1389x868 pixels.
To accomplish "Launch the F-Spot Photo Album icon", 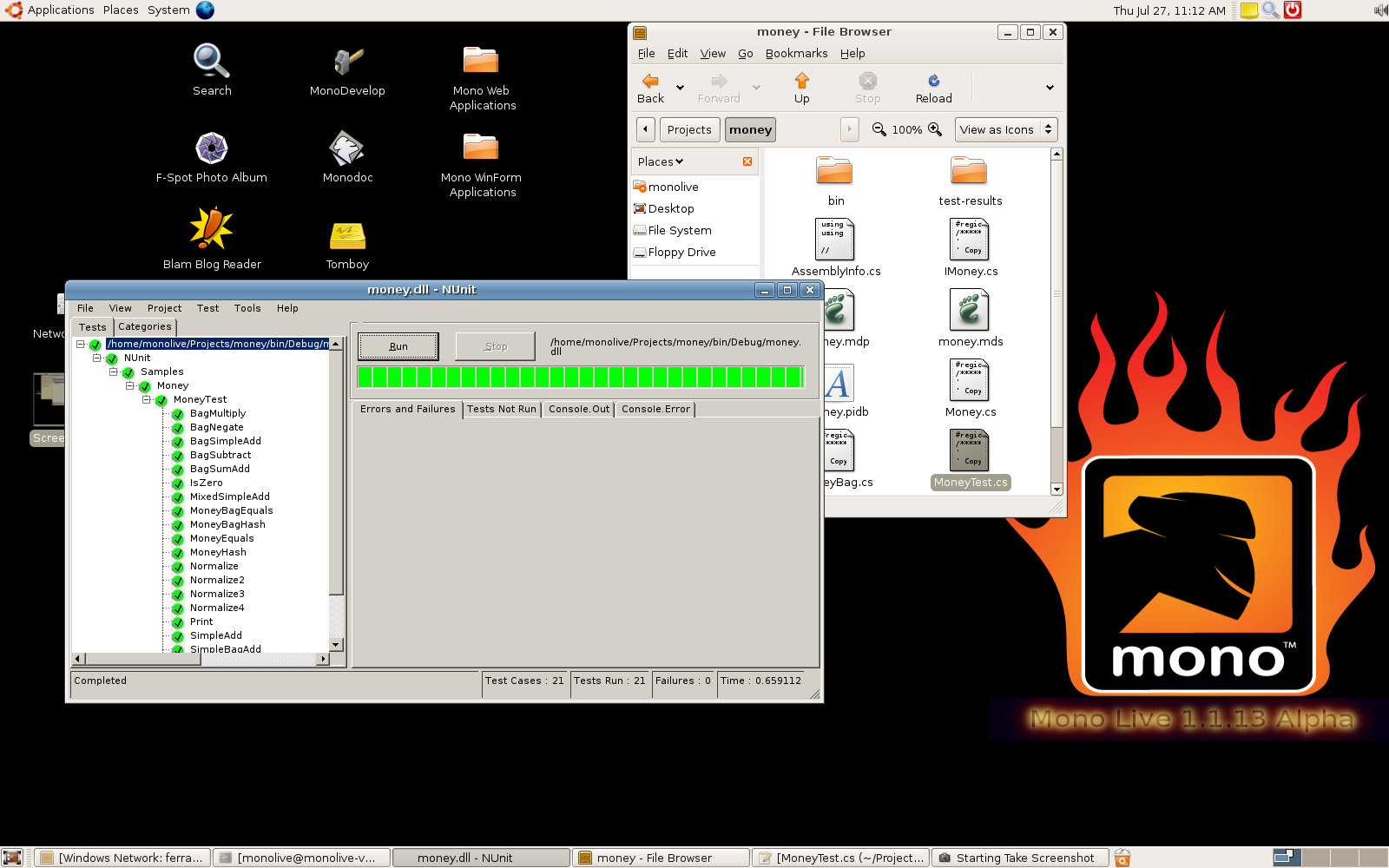I will coord(211,149).
